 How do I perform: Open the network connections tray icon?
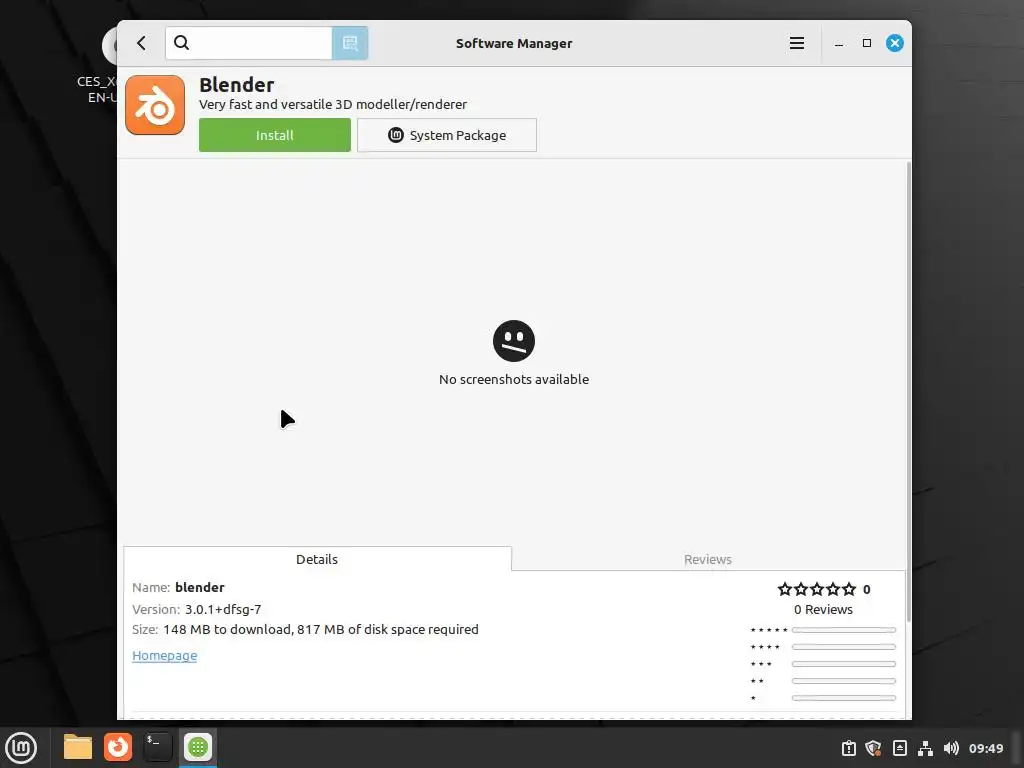(925, 748)
